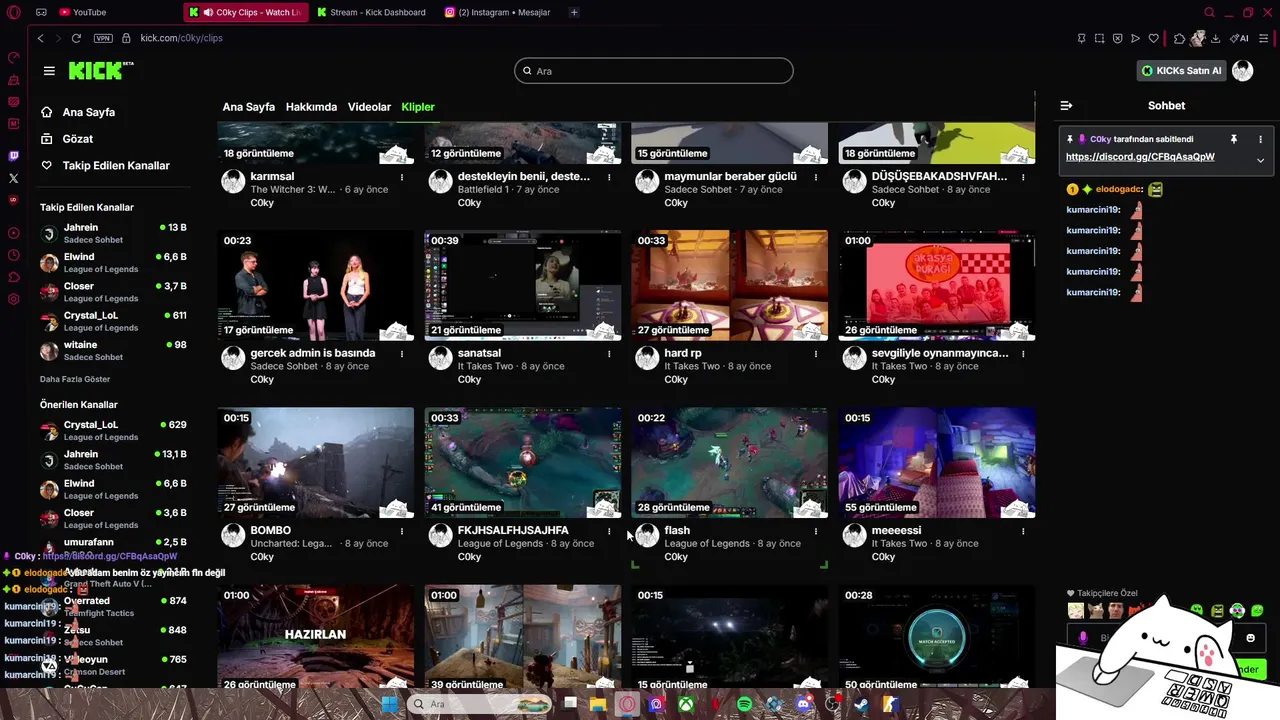
Task: Open browser extensions puzzle icon
Action: click(1179, 38)
